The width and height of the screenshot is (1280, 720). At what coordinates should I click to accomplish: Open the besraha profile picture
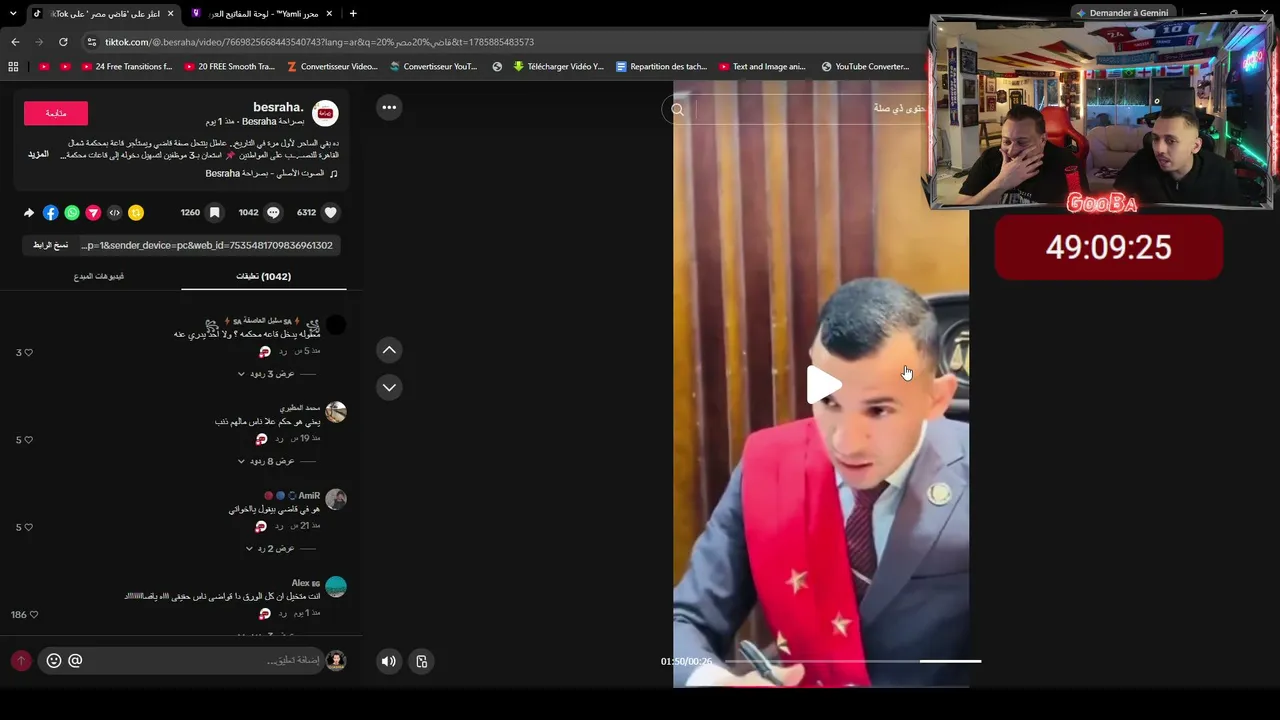point(326,113)
